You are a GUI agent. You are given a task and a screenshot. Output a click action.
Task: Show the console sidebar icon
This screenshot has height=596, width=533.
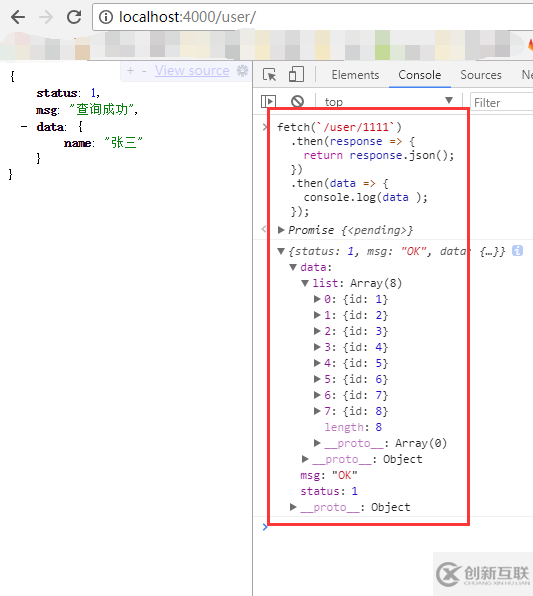click(268, 101)
